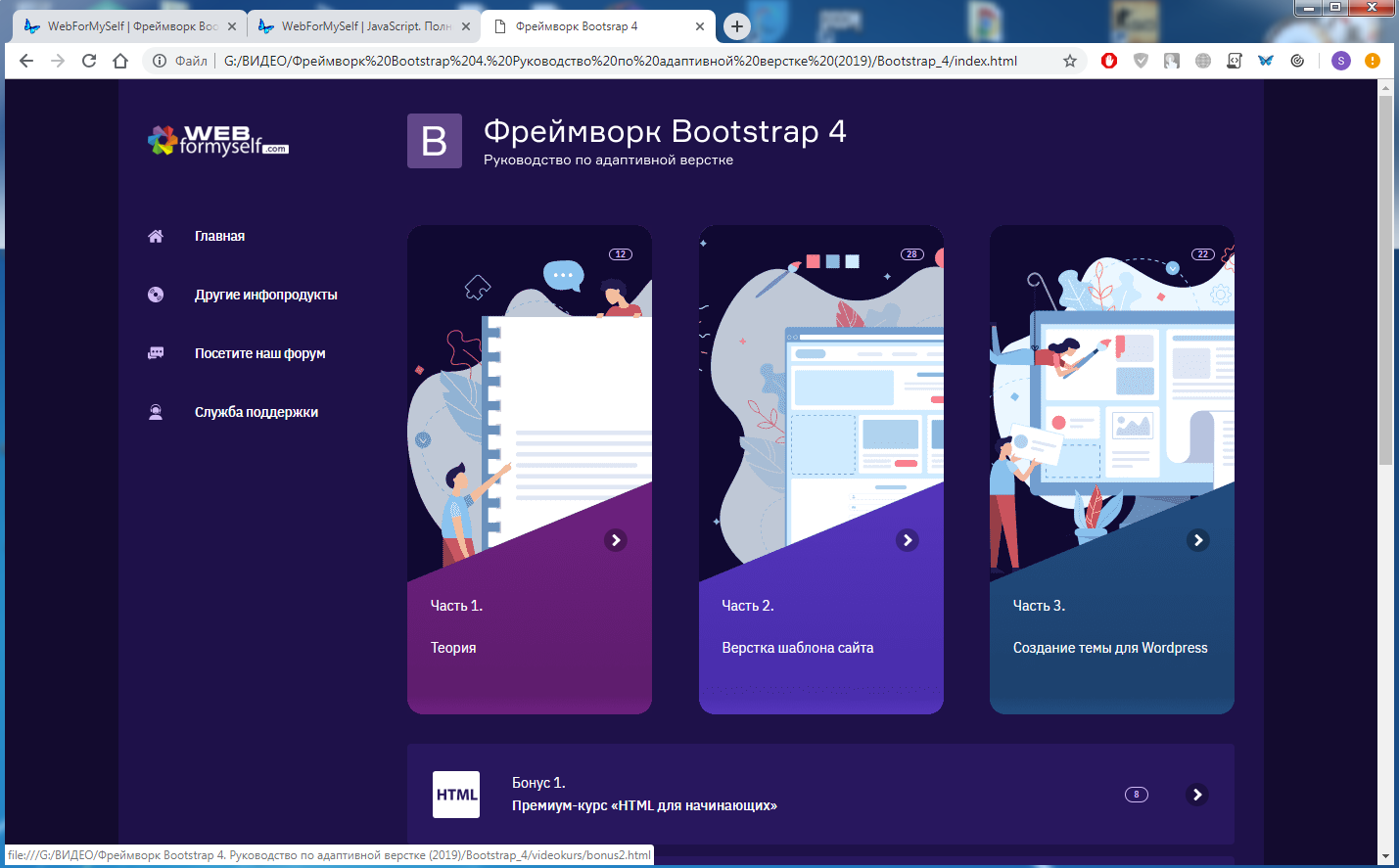Screen dimensions: 1399x868
Task: Click the 12 lessons badge on Часть 1
Action: (x=621, y=254)
